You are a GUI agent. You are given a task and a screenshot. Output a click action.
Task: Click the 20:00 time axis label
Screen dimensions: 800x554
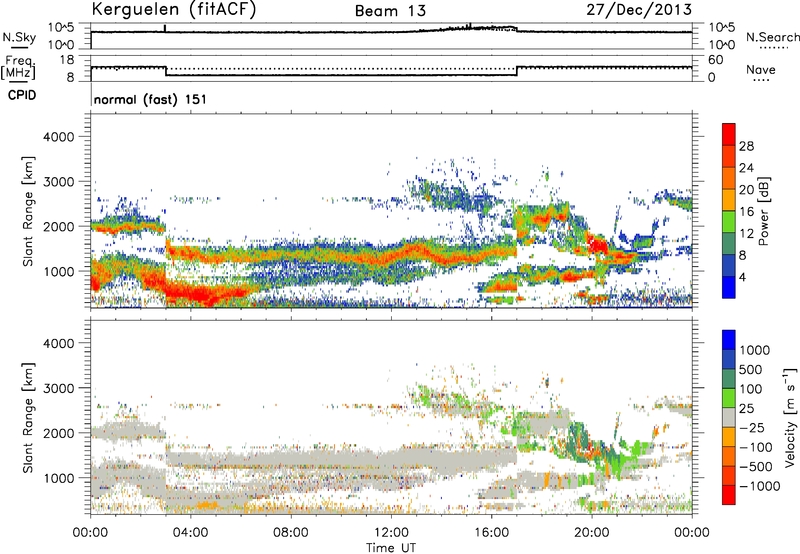(x=591, y=533)
